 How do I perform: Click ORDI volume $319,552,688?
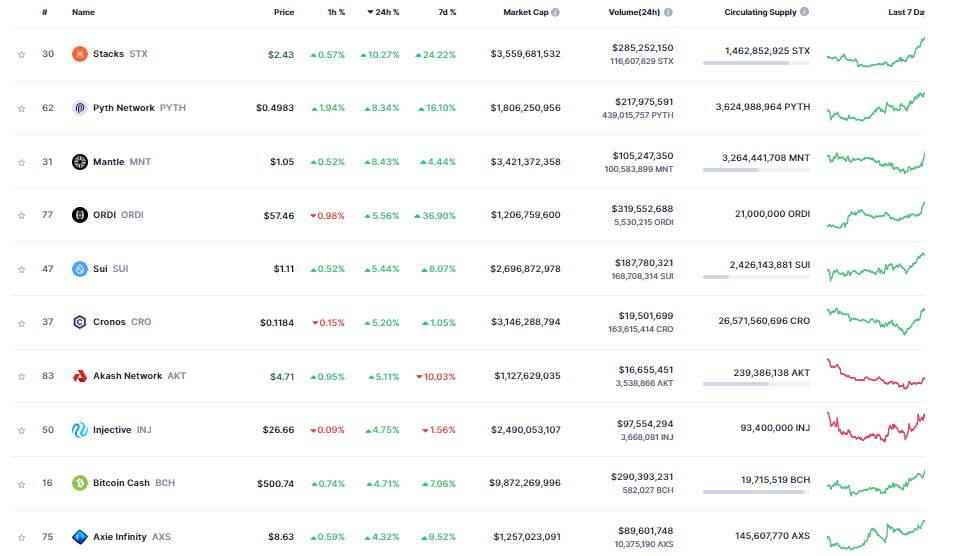point(642,209)
